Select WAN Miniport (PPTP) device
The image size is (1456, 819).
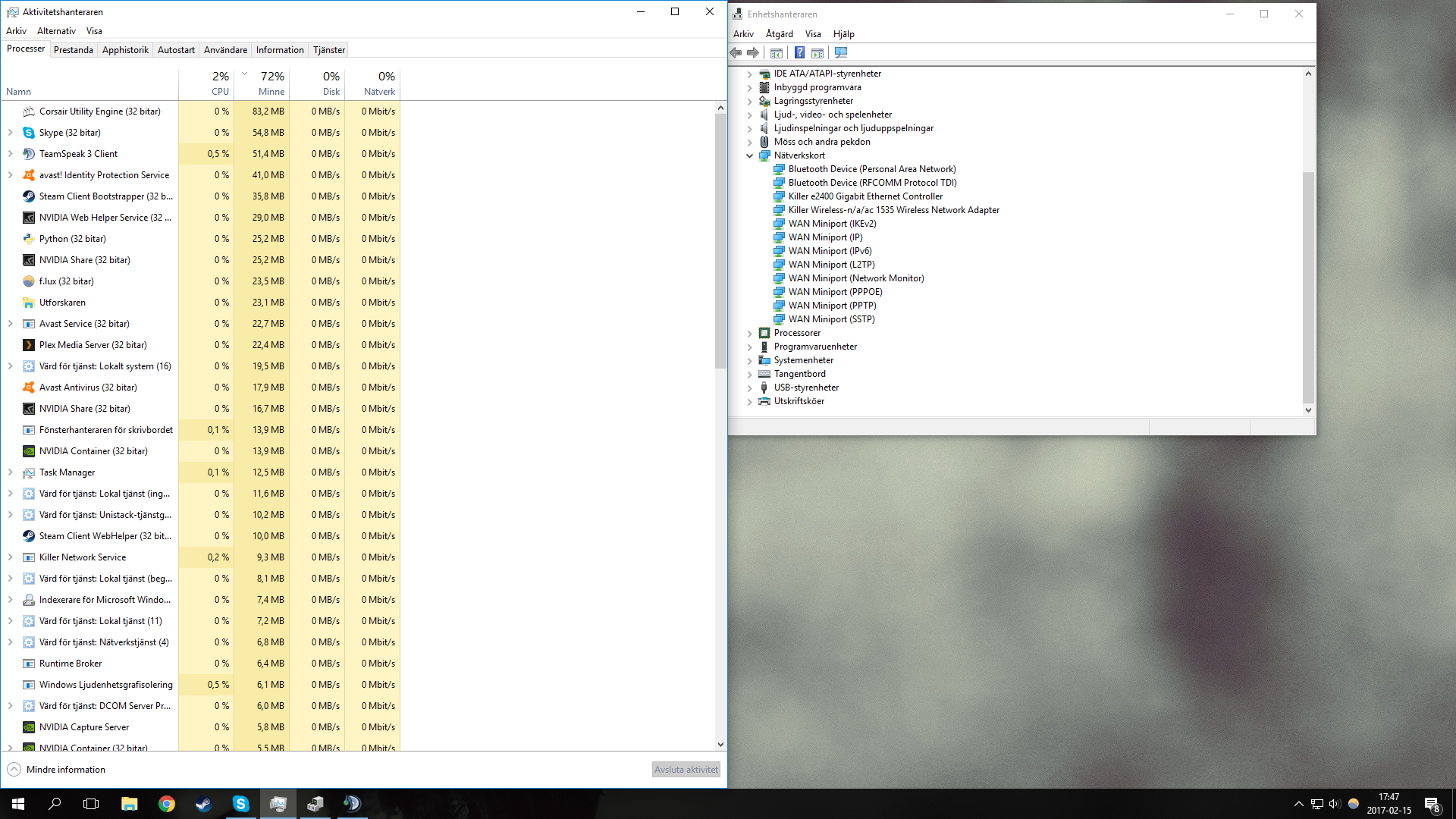(832, 306)
